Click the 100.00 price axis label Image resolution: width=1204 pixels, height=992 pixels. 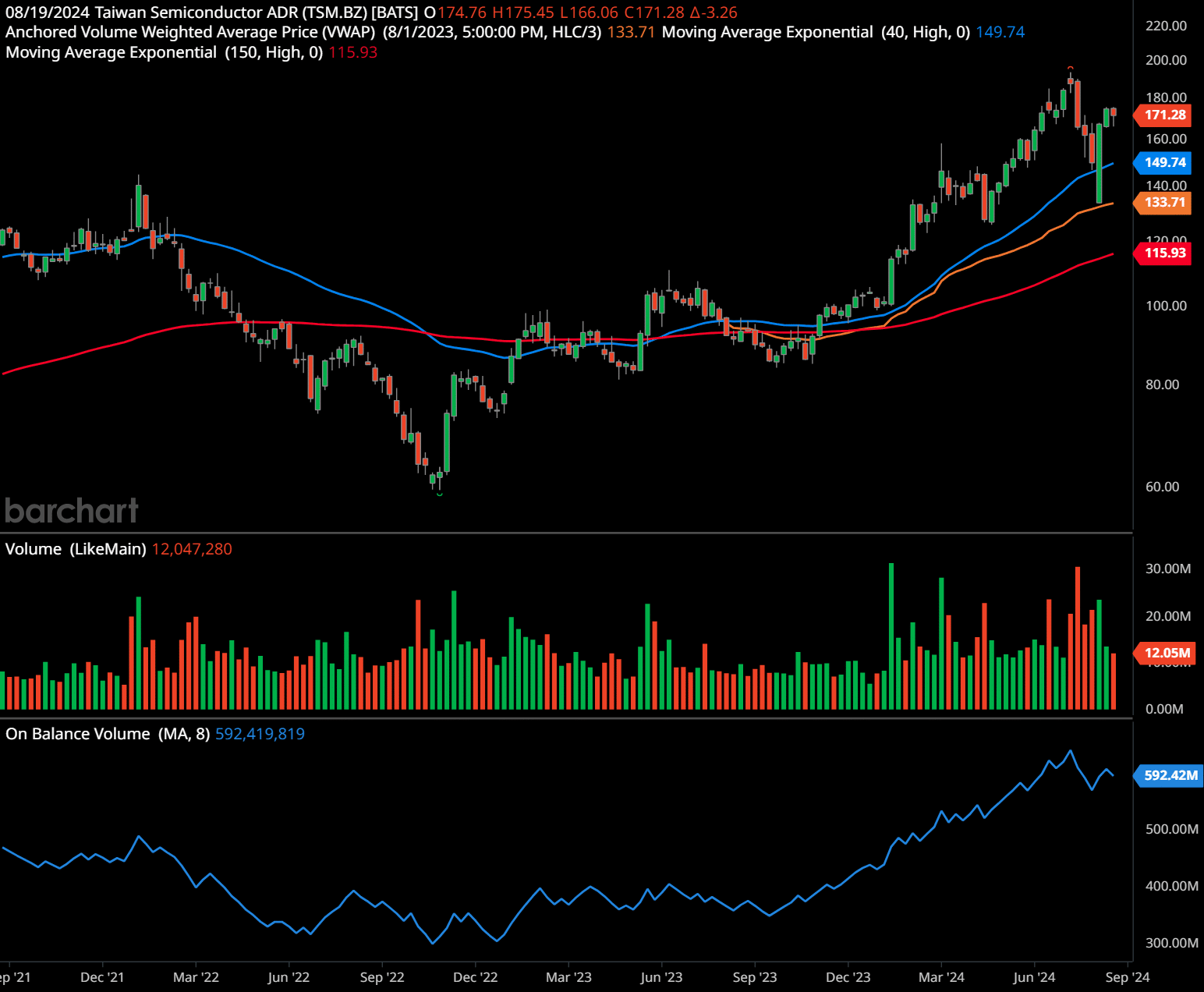[1166, 306]
